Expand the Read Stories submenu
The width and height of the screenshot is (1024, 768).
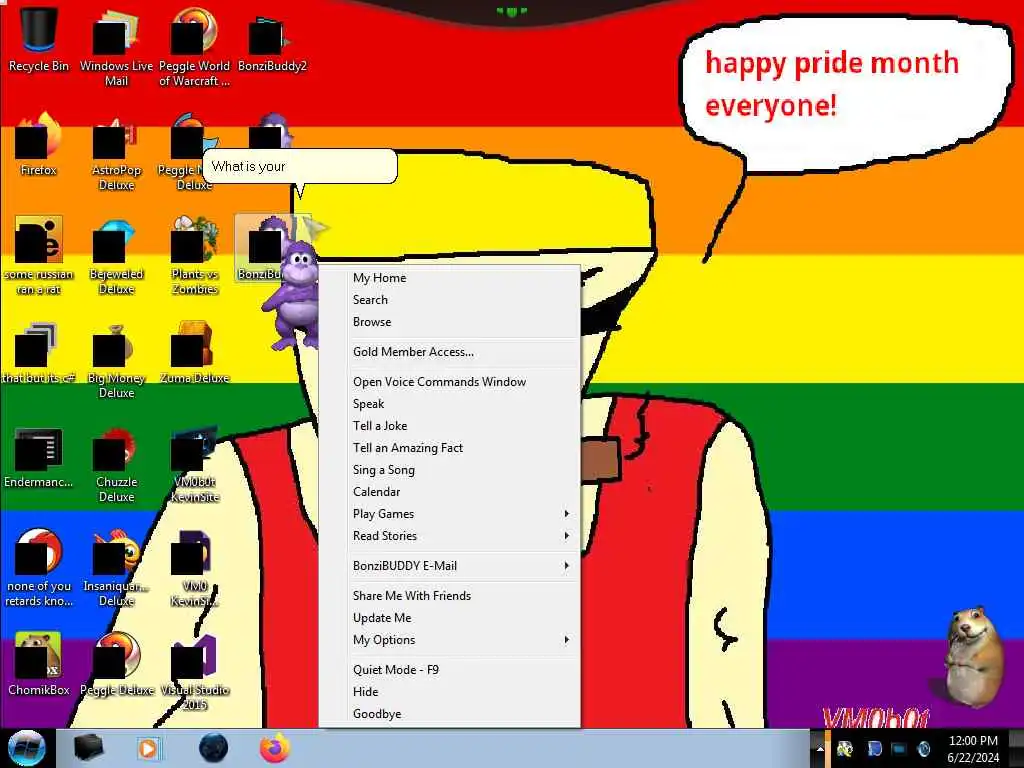(x=461, y=536)
